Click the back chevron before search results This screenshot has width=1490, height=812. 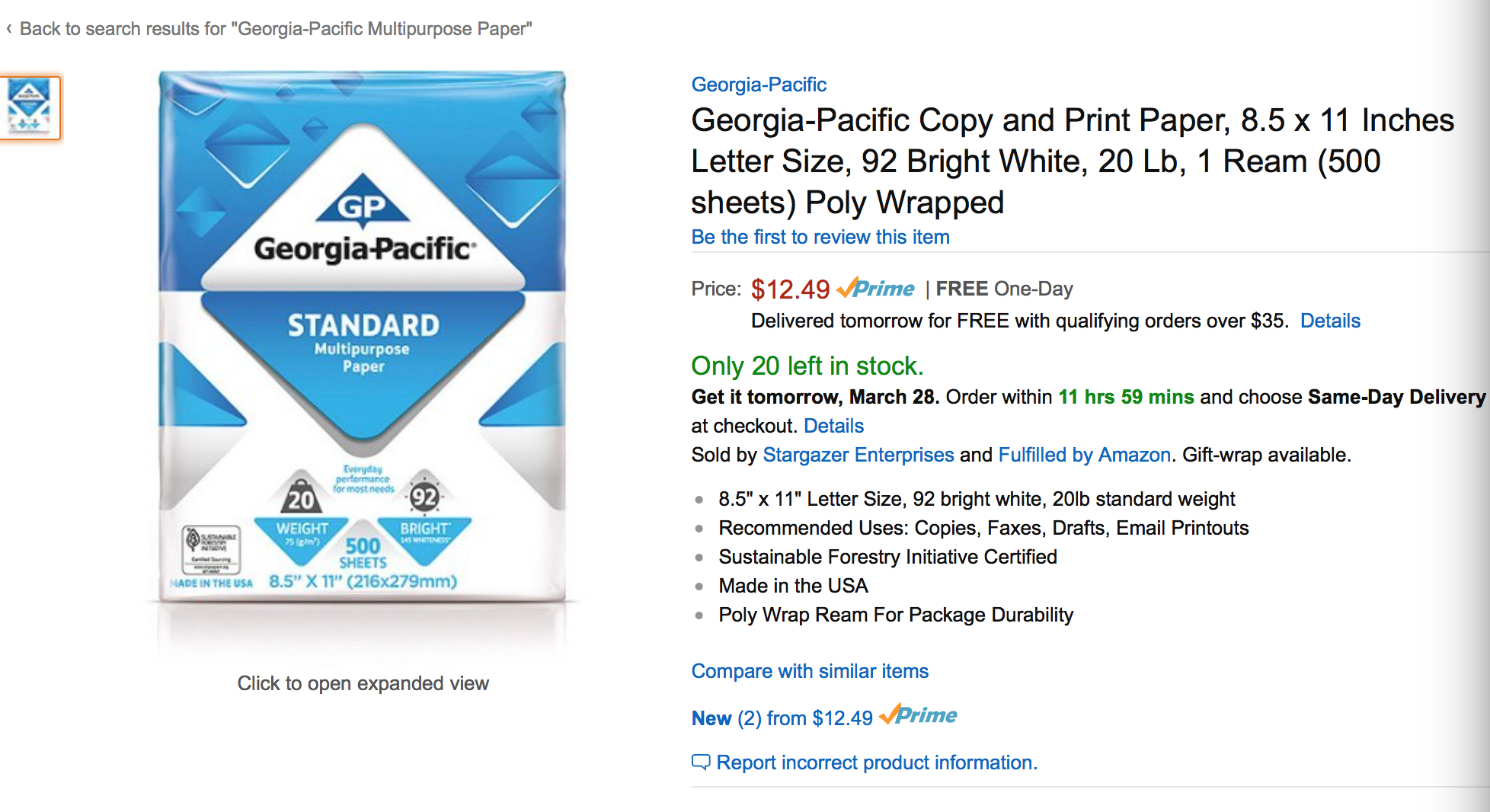[x=9, y=29]
